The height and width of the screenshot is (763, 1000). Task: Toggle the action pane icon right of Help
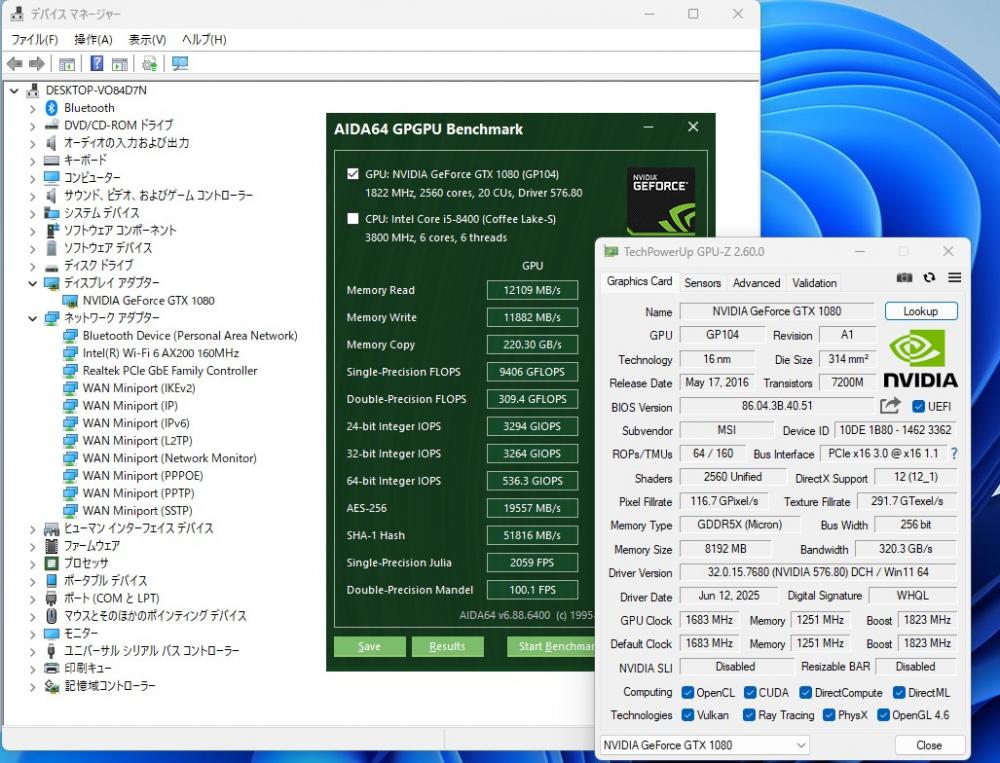coord(119,64)
